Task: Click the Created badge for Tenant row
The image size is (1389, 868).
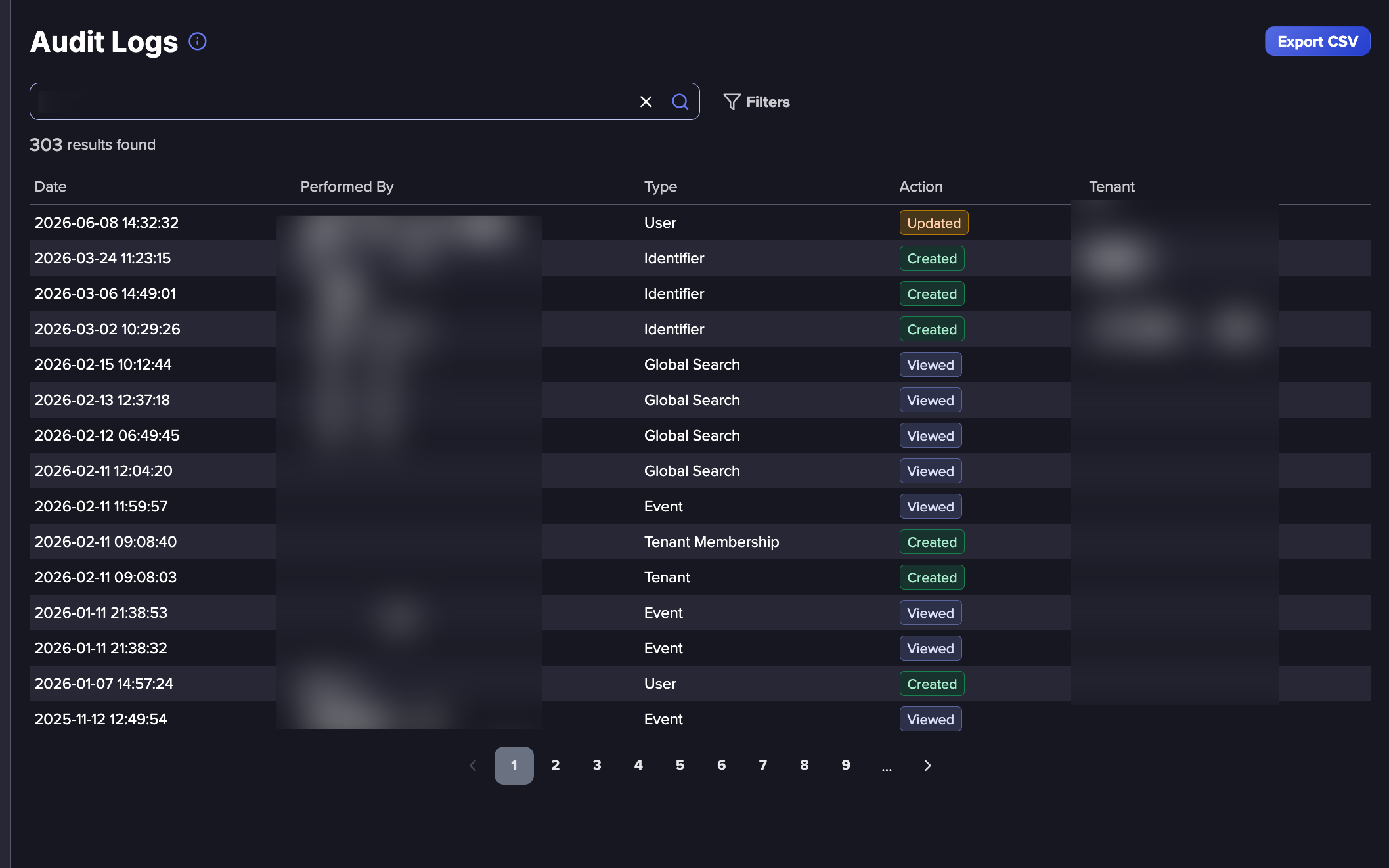Action: pos(932,577)
